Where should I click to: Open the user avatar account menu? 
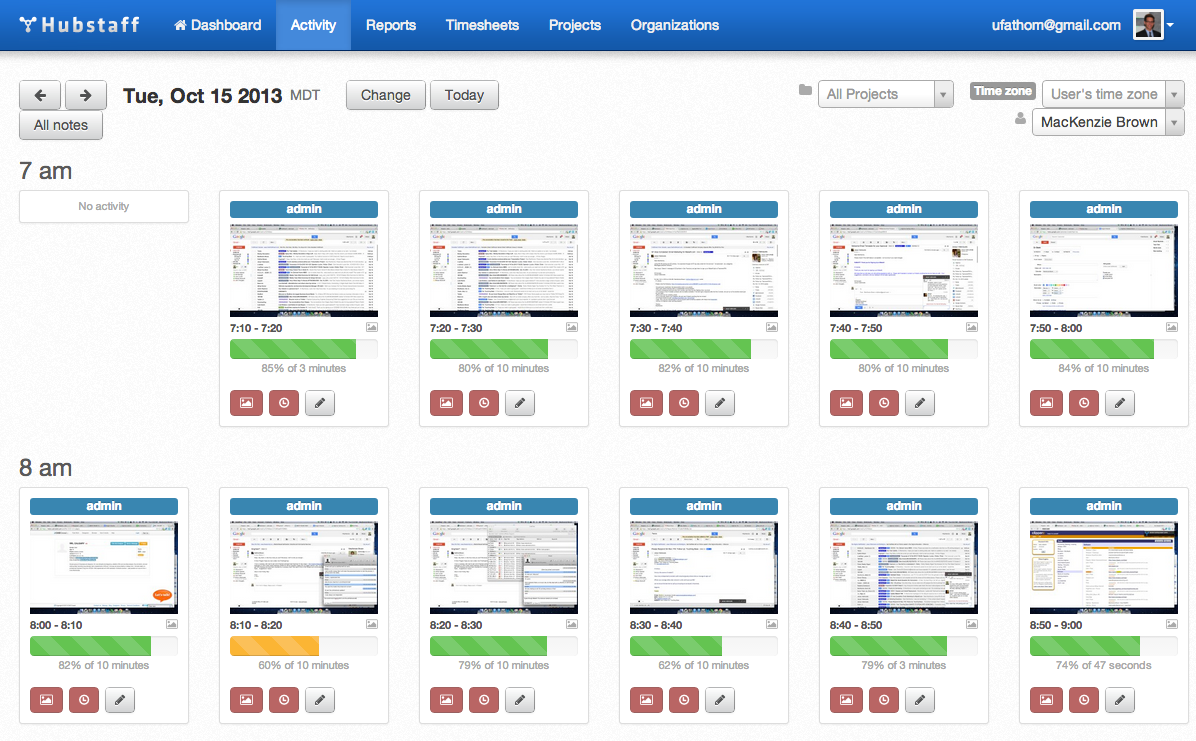click(x=1153, y=25)
